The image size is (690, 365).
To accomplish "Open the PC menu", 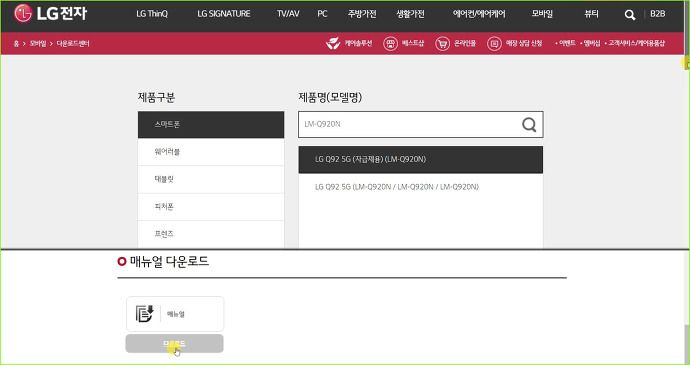I will [x=322, y=14].
